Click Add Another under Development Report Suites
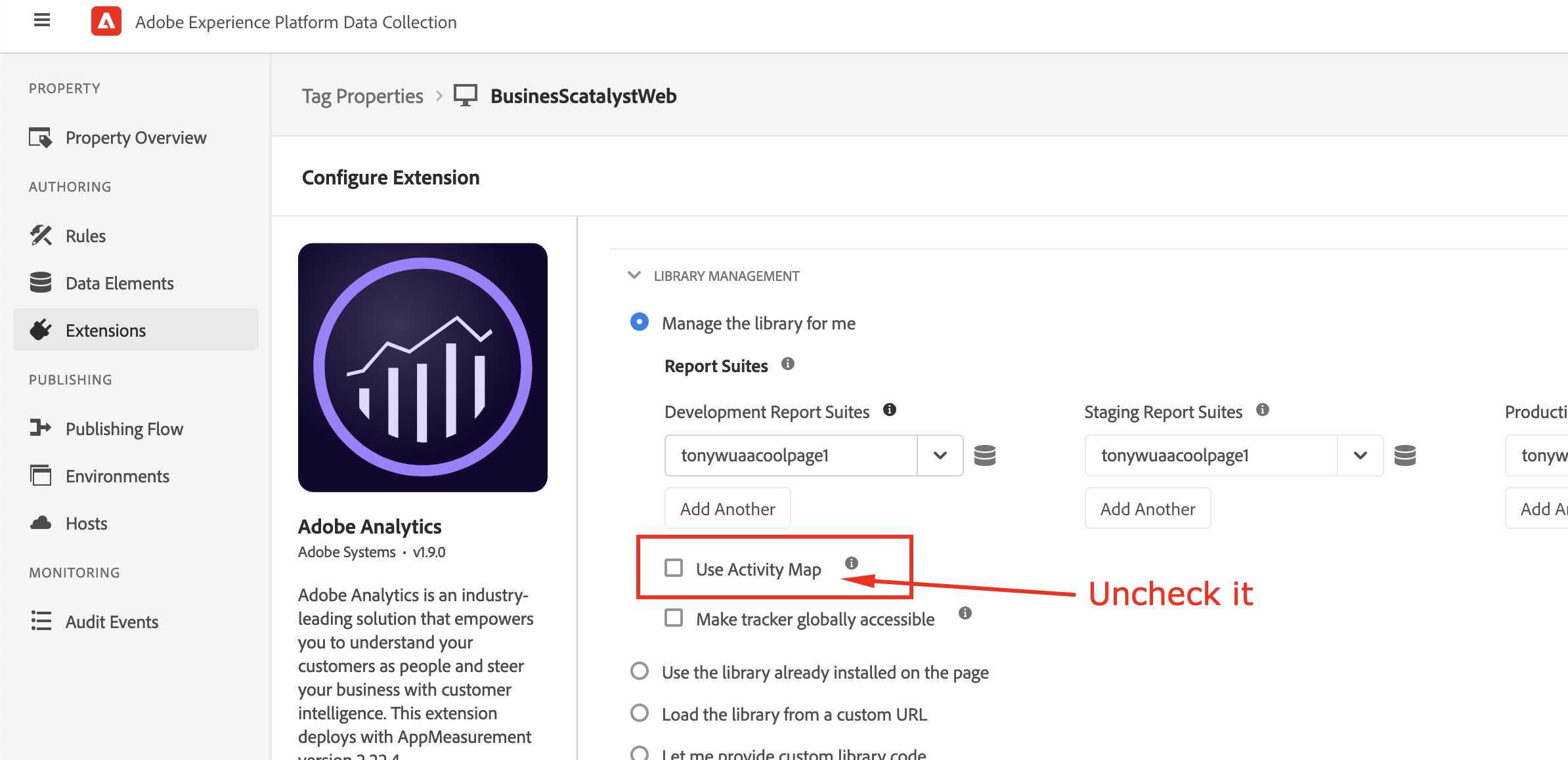This screenshot has width=1568, height=760. tap(728, 508)
